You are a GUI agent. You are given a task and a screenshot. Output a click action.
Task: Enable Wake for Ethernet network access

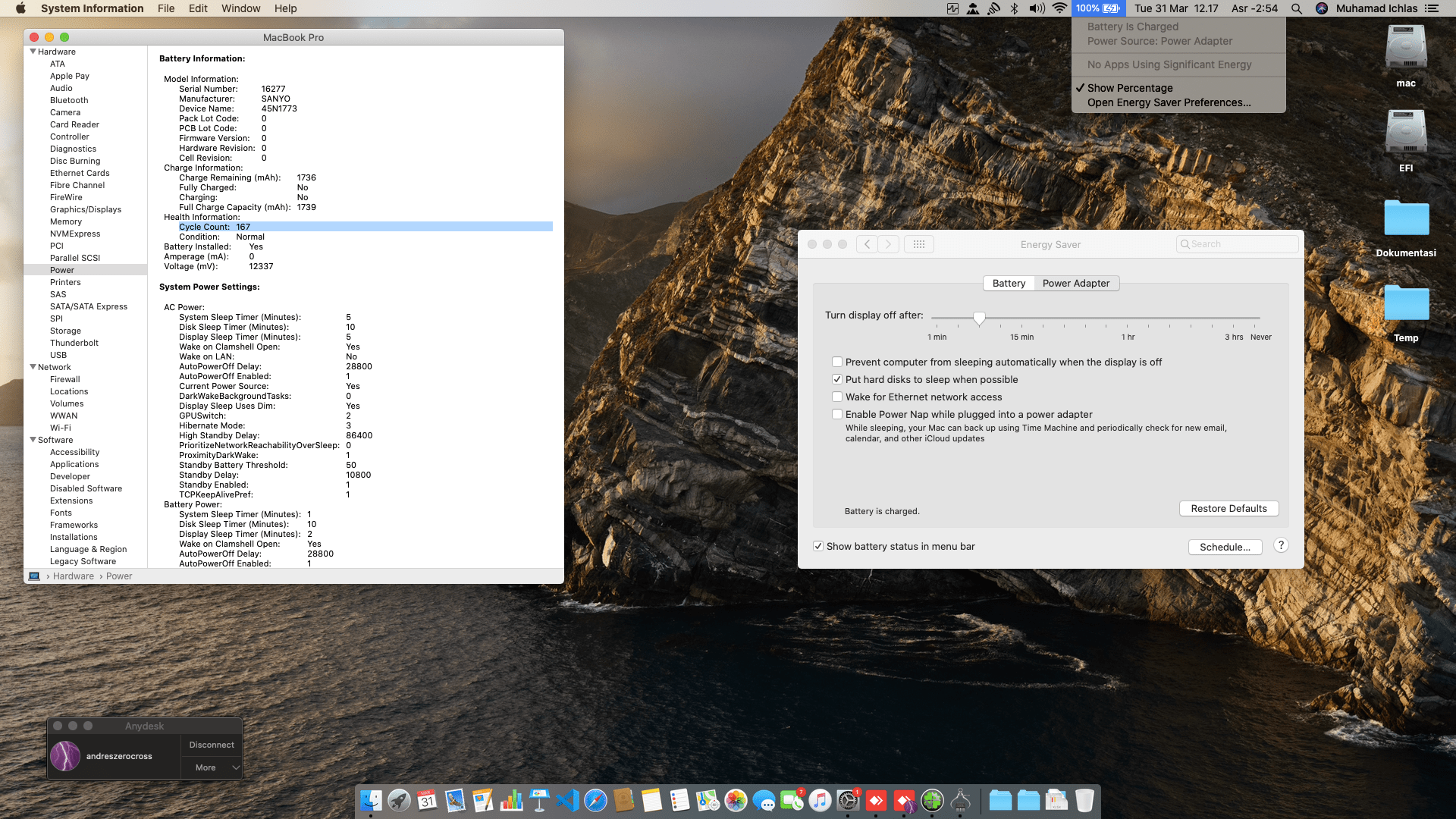[x=837, y=397]
